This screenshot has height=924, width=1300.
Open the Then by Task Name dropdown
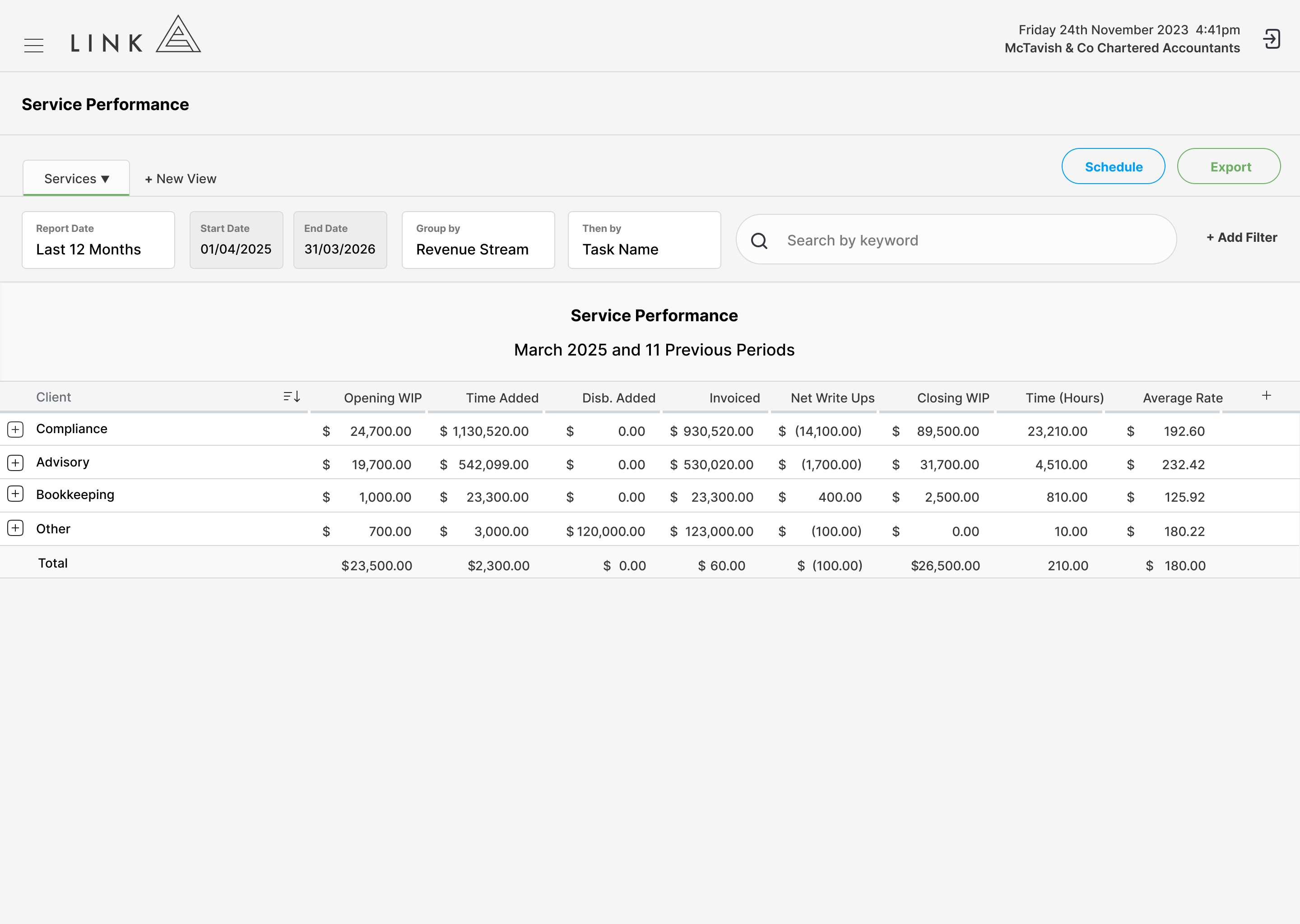[x=644, y=240]
